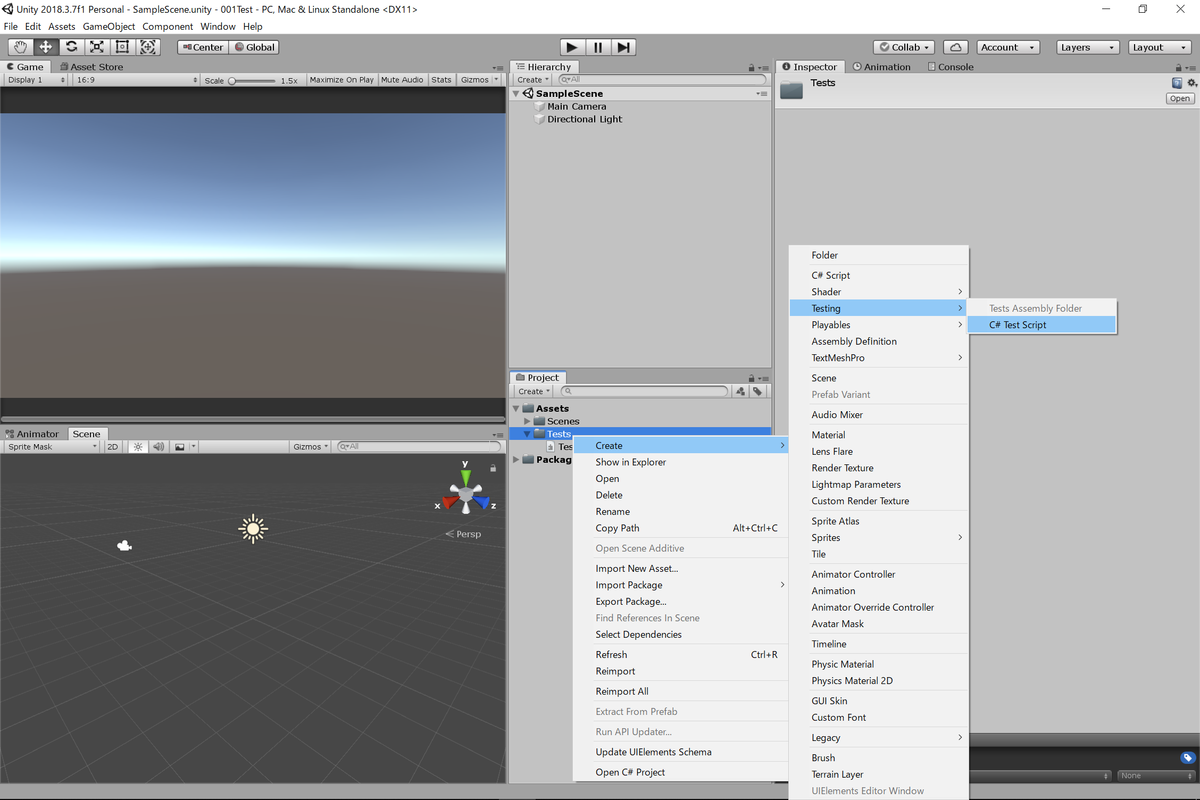Open the GameObject menu

click(108, 26)
